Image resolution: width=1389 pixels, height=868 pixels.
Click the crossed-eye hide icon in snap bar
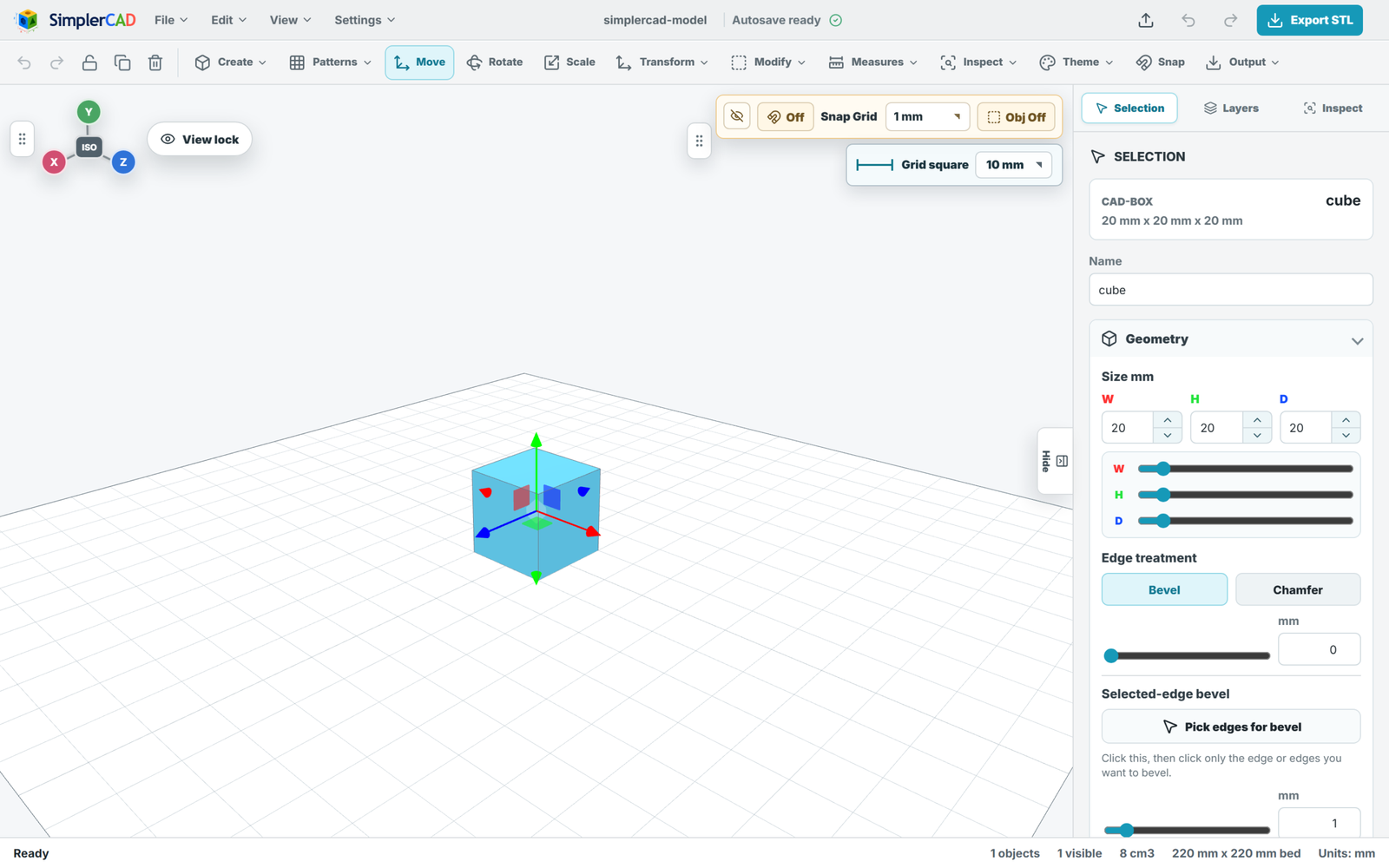(737, 116)
